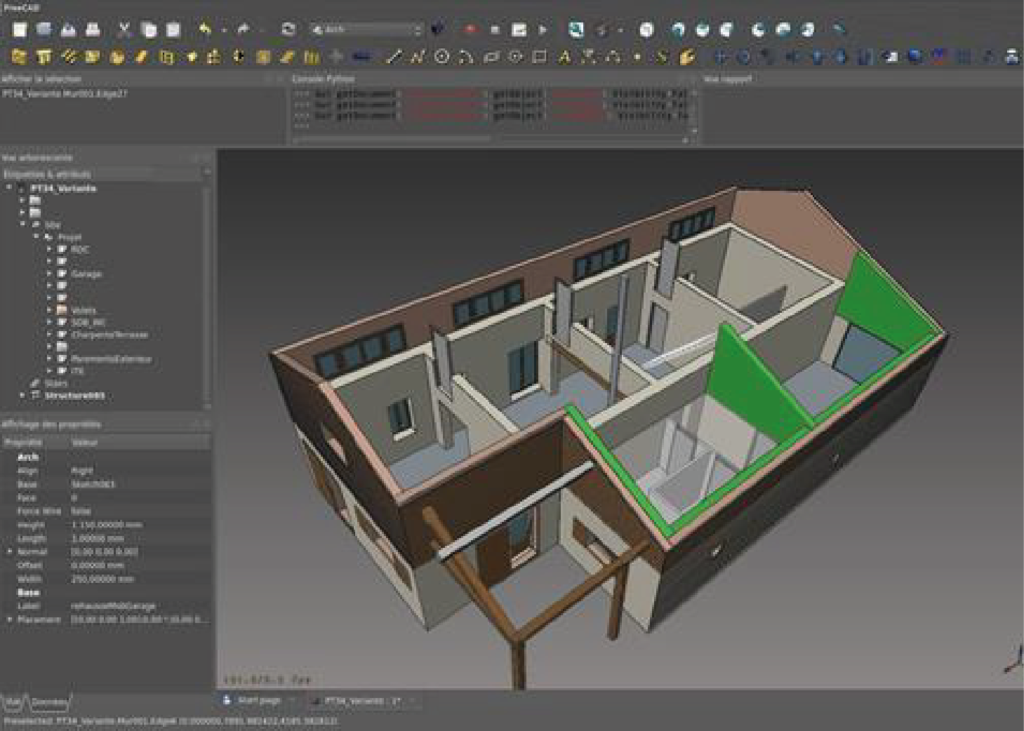Redo the last undone action
This screenshot has width=1024, height=731.
[244, 29]
